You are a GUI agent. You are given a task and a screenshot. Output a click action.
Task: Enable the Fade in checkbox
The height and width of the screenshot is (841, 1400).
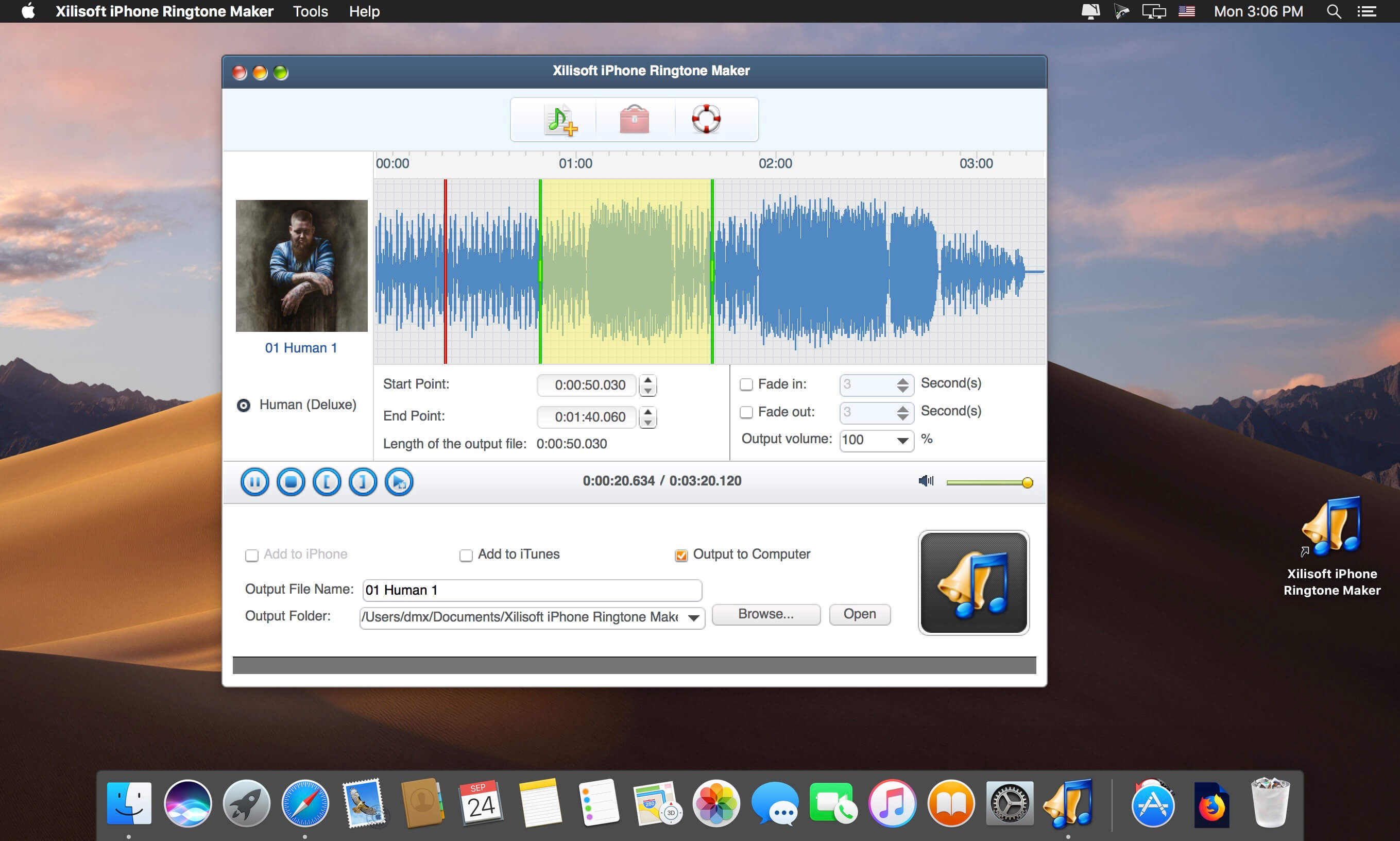[746, 384]
